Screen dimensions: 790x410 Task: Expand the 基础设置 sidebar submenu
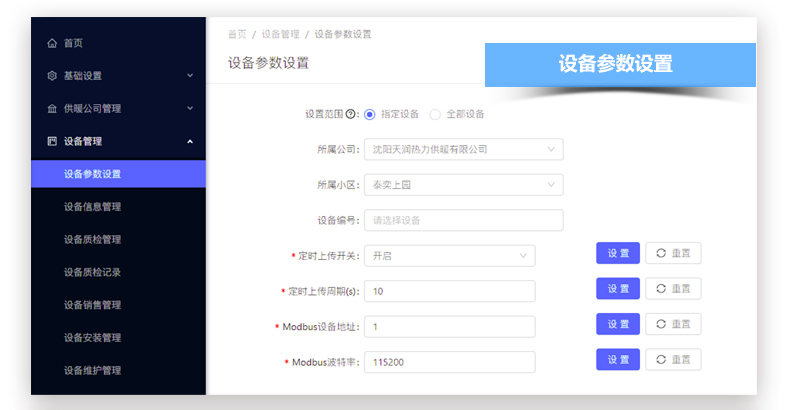click(190, 76)
